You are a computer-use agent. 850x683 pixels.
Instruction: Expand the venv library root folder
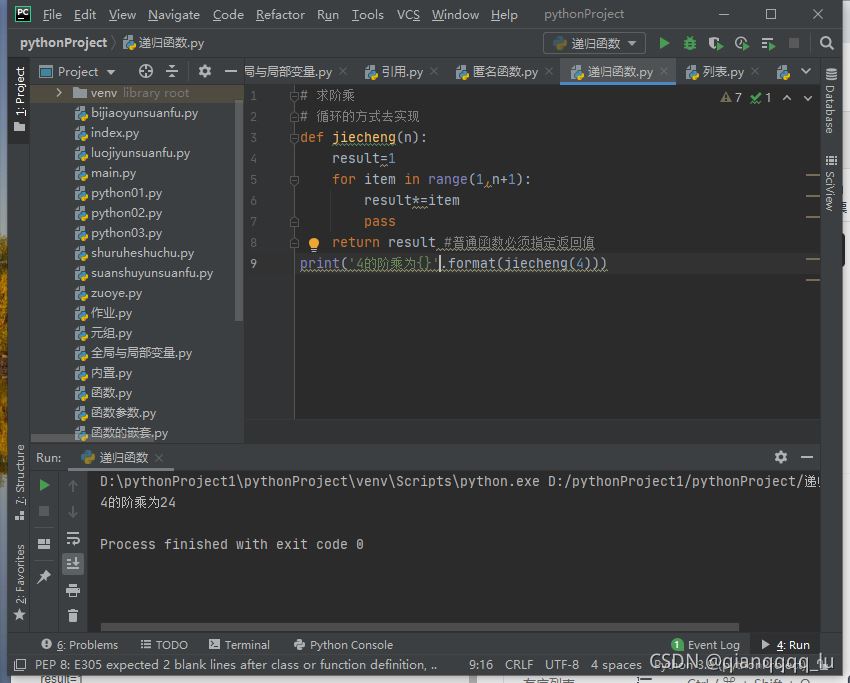tap(60, 93)
